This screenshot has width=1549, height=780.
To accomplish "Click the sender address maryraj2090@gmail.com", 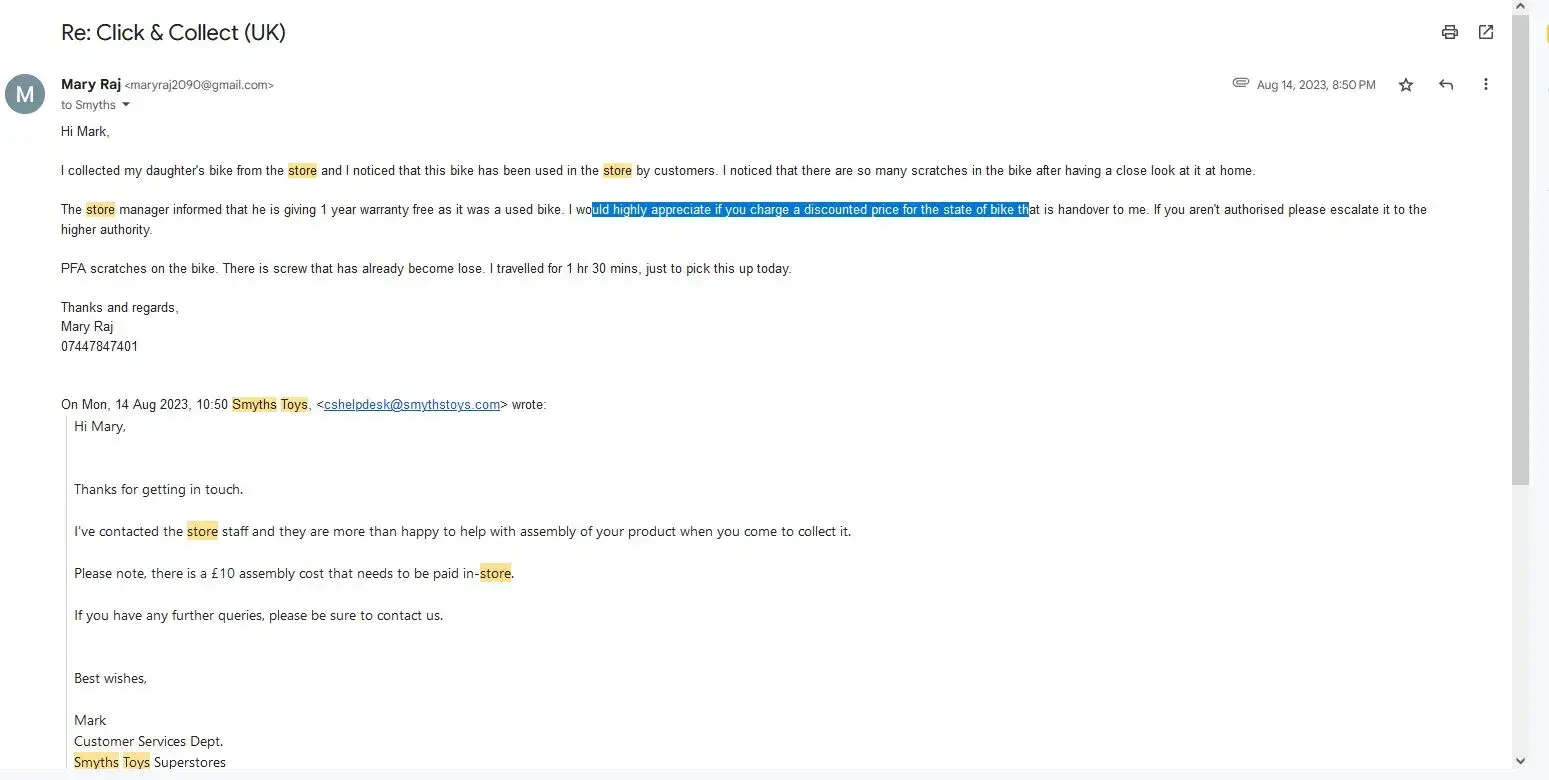I will tap(199, 86).
